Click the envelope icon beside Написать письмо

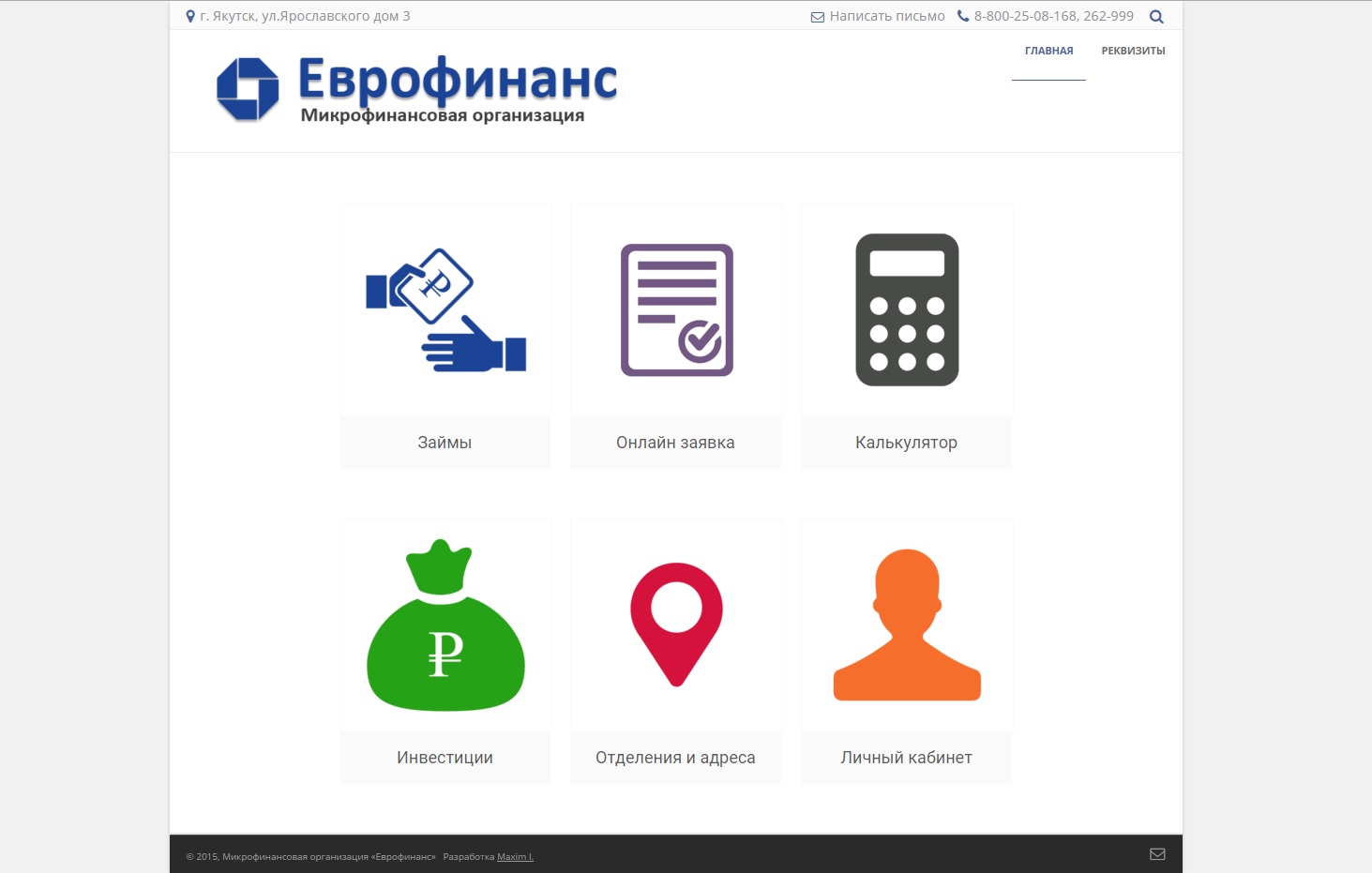click(x=818, y=17)
